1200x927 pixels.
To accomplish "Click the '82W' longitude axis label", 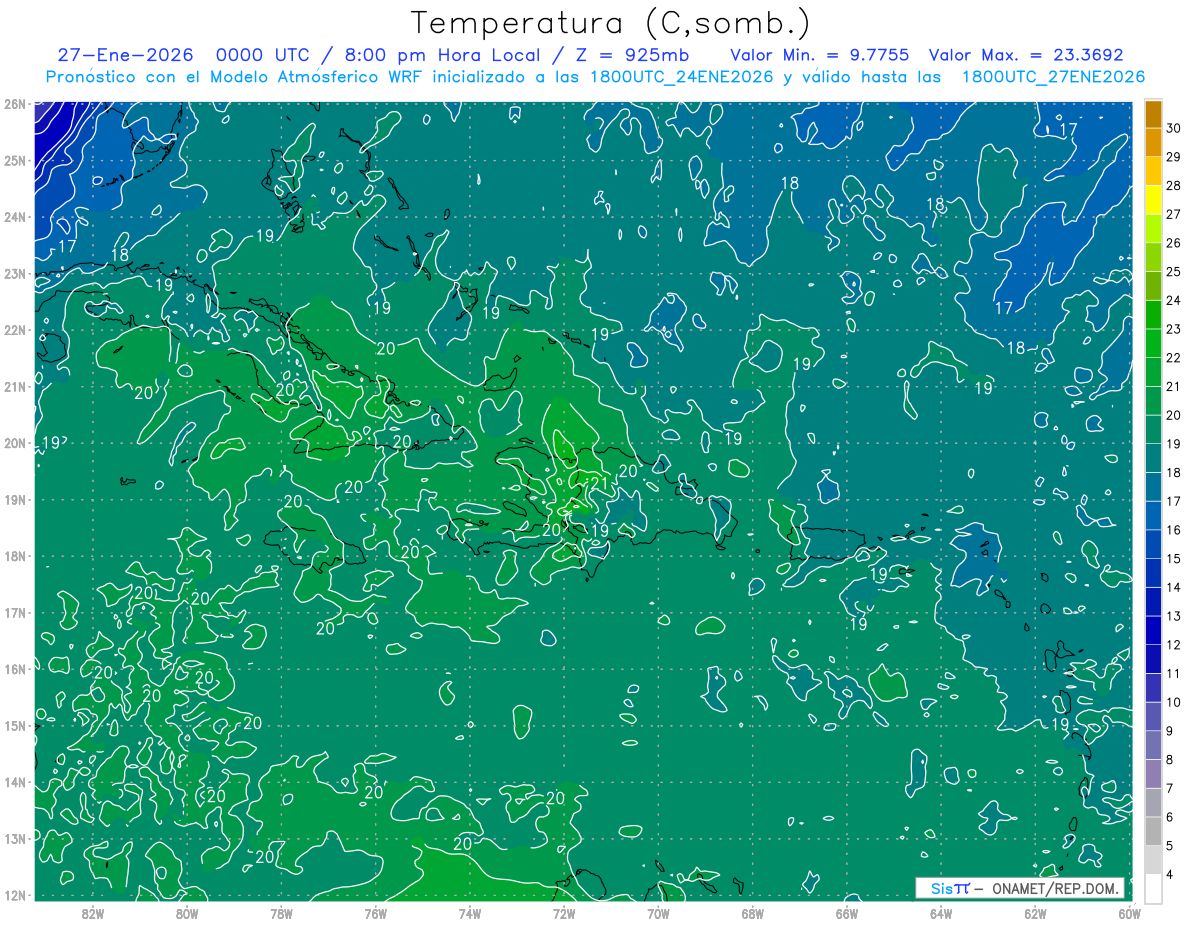I will [92, 913].
